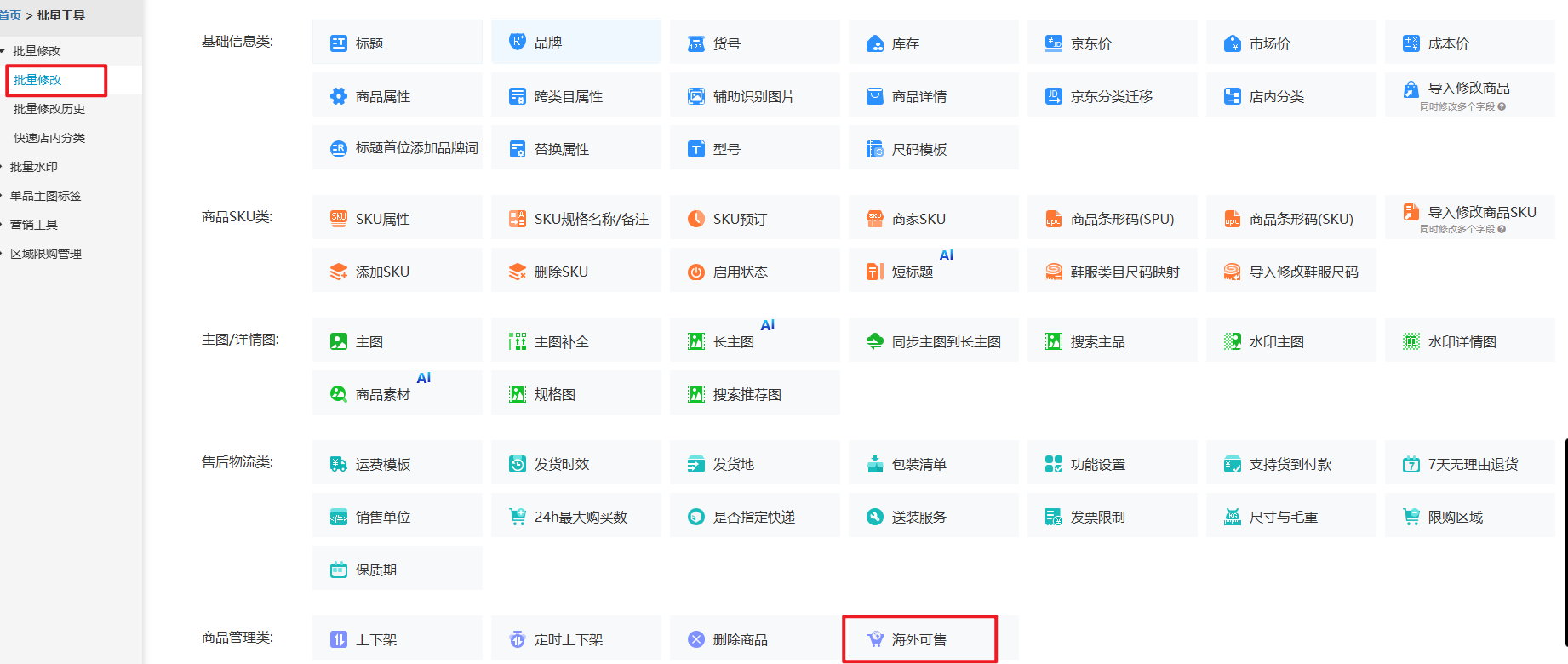This screenshot has width=1568, height=664.
Task: Open the 保质期 calendar icon
Action: (x=339, y=570)
